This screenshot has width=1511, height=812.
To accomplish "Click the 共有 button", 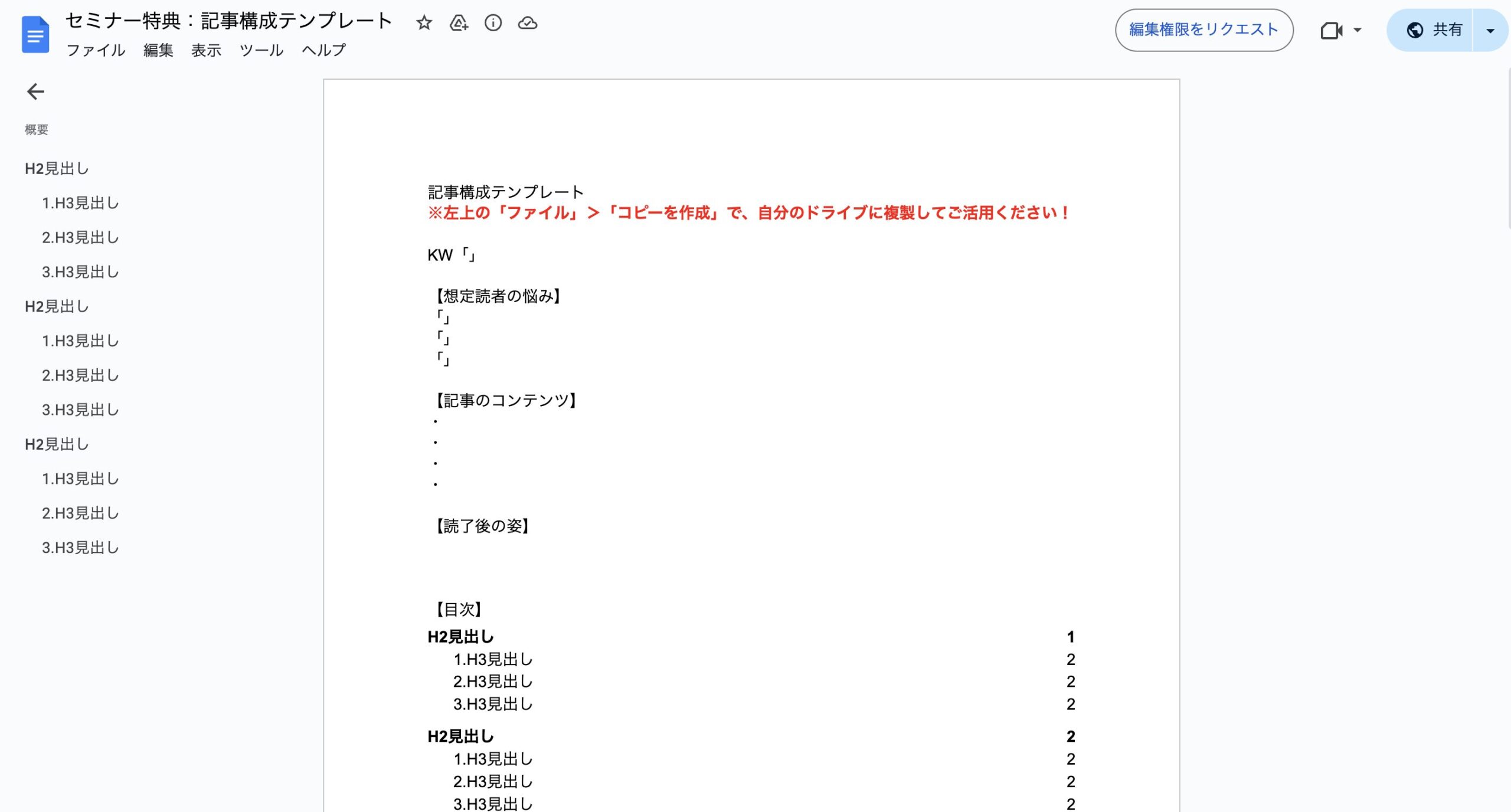I will pos(1430,30).
